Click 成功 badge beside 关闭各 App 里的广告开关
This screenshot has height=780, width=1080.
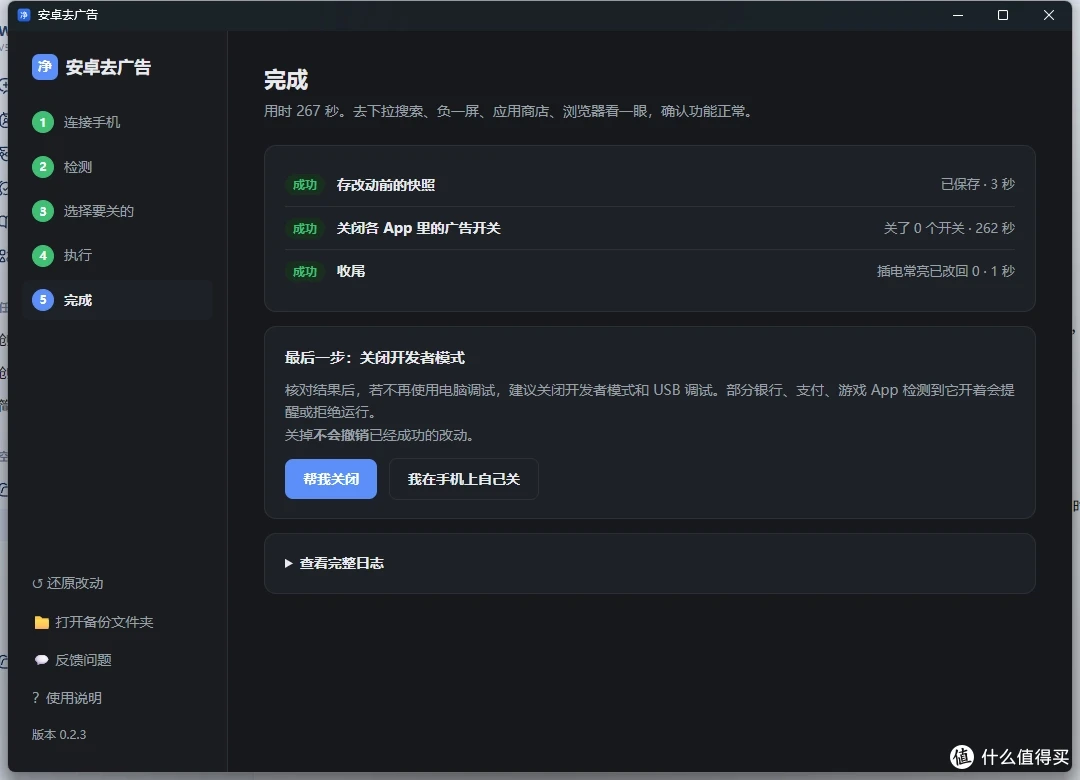click(304, 229)
